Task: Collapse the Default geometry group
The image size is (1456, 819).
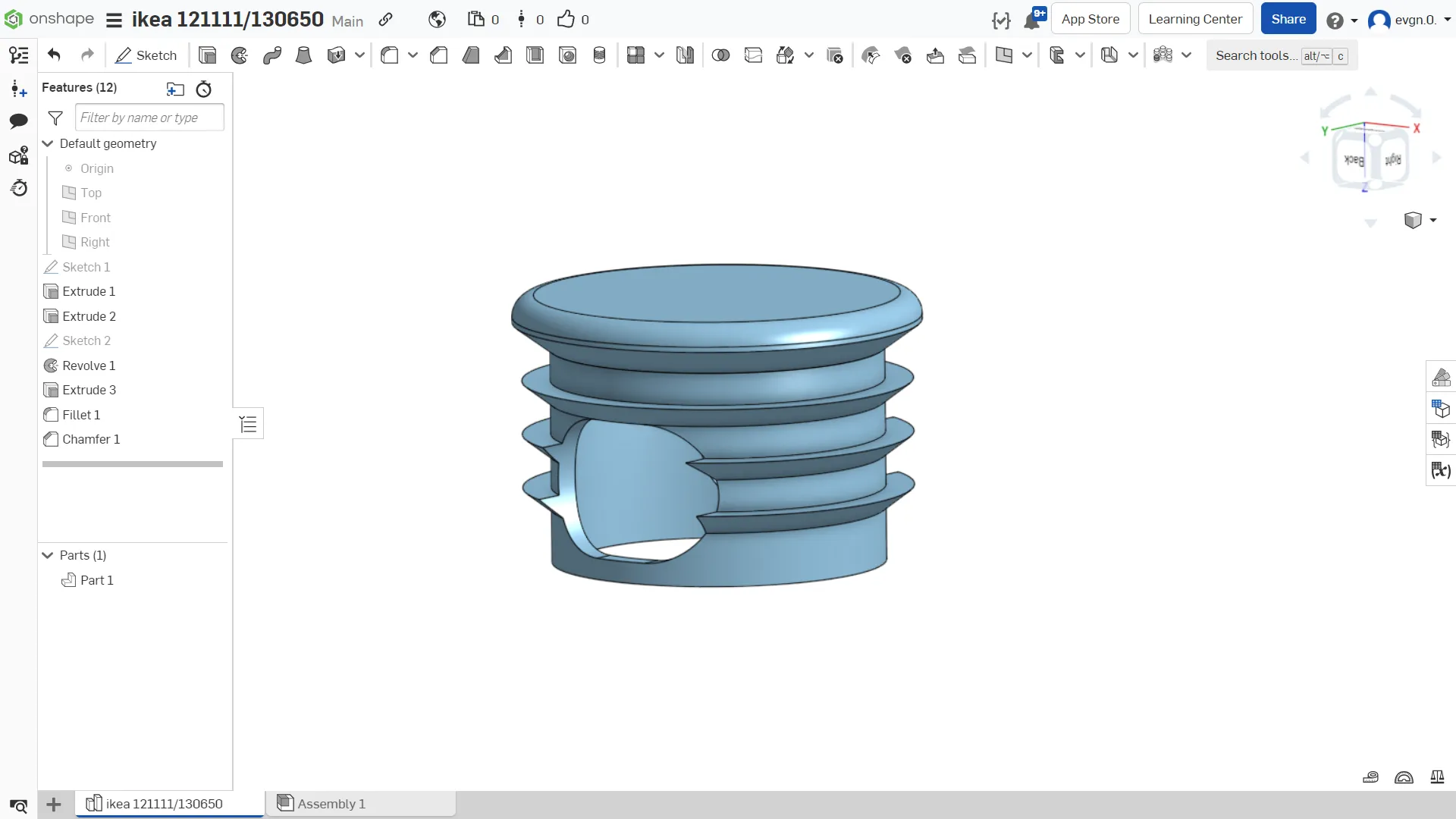Action: coord(48,144)
